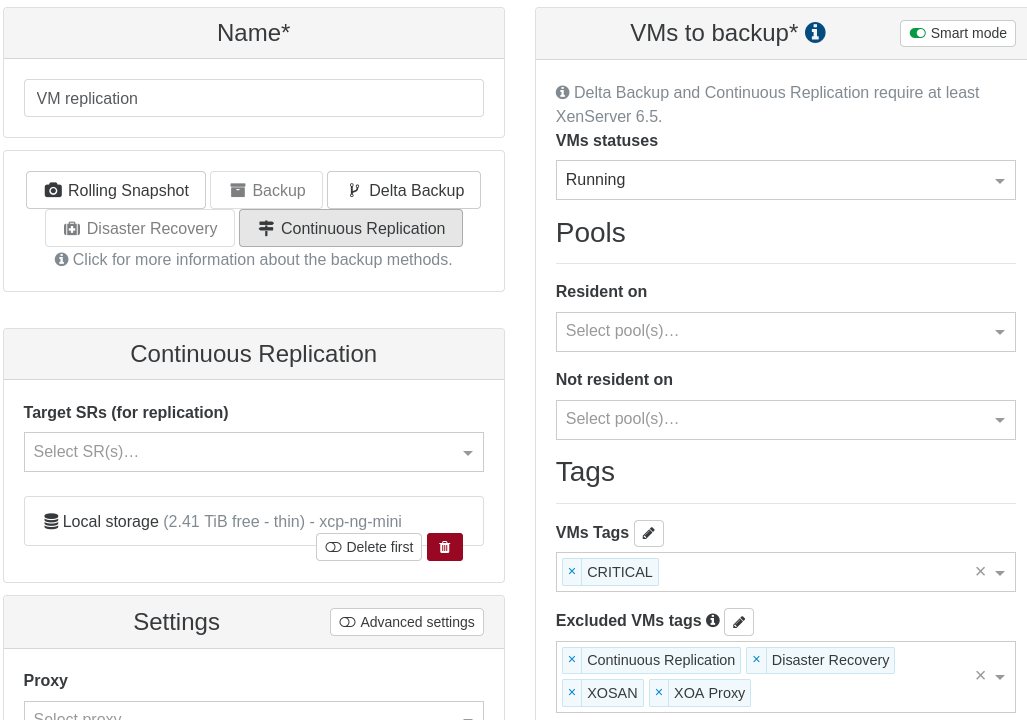Show Advanced settings in the Settings panel
Image resolution: width=1027 pixels, height=720 pixels.
pyautogui.click(x=406, y=621)
